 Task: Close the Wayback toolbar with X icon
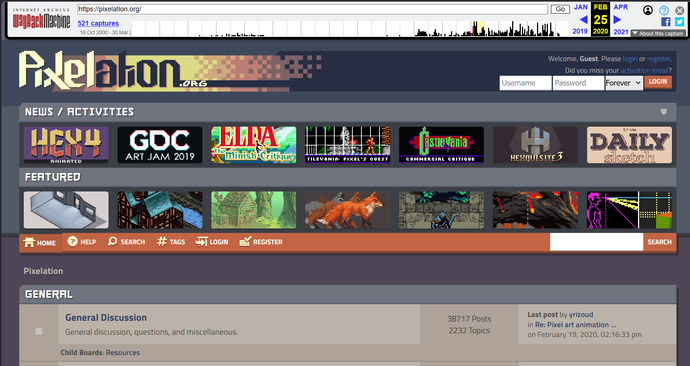(679, 10)
